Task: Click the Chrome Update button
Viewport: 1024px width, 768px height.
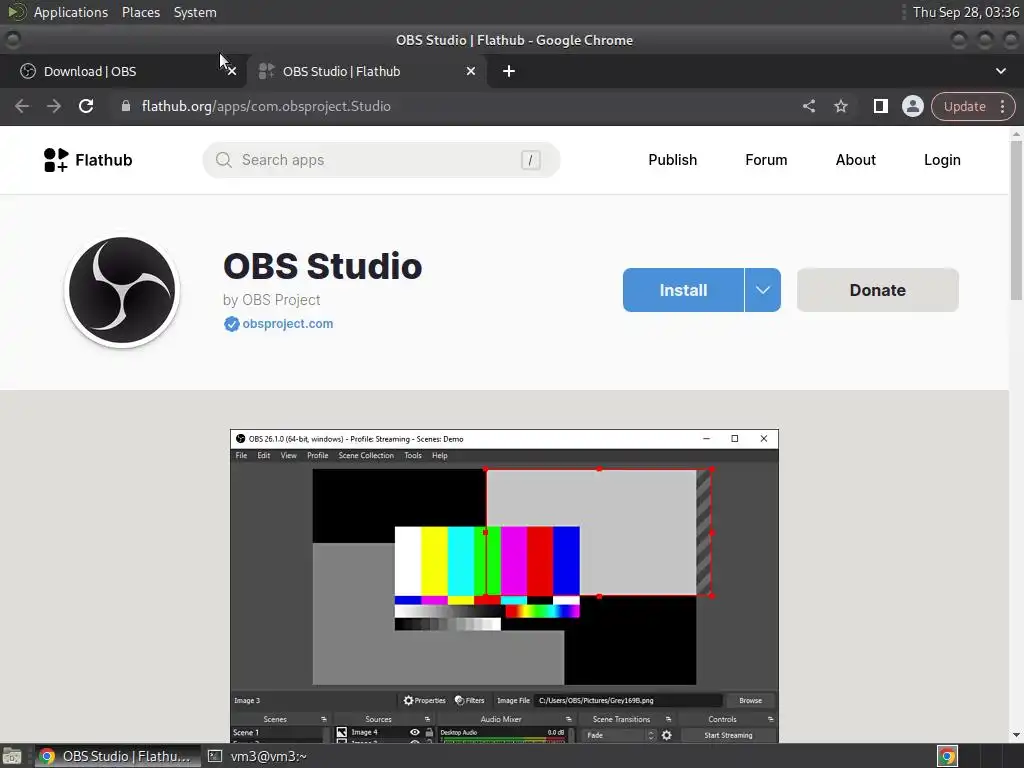Action: tap(965, 106)
